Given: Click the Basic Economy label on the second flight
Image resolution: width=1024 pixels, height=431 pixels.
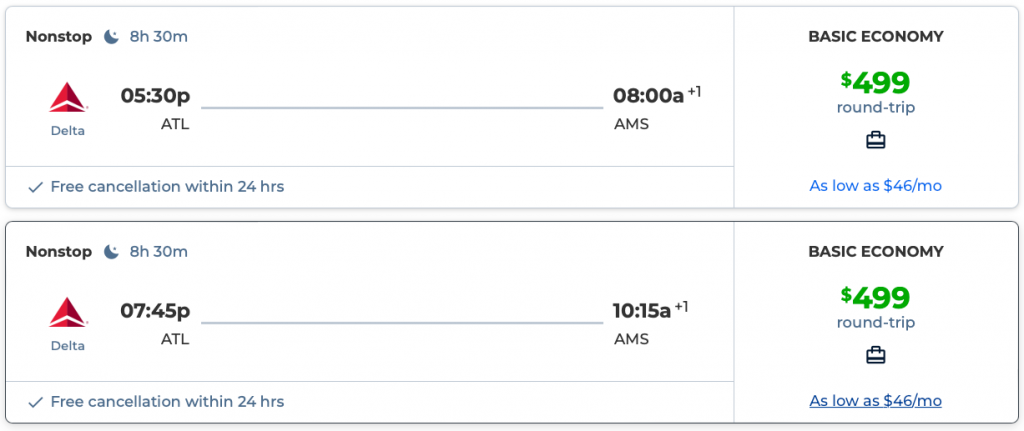Looking at the screenshot, I should pyautogui.click(x=875, y=252).
